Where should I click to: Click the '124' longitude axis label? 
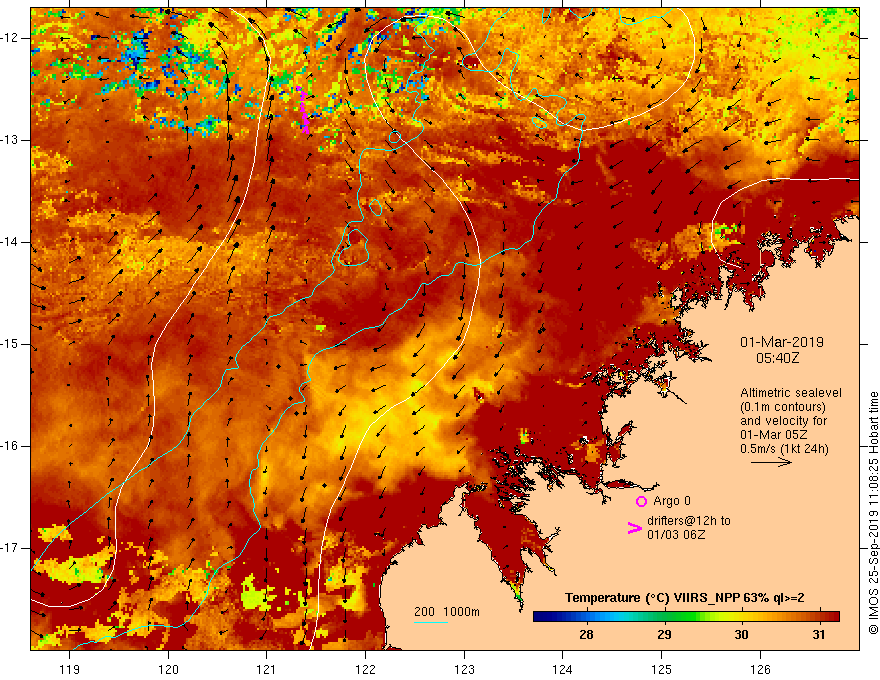point(563,669)
